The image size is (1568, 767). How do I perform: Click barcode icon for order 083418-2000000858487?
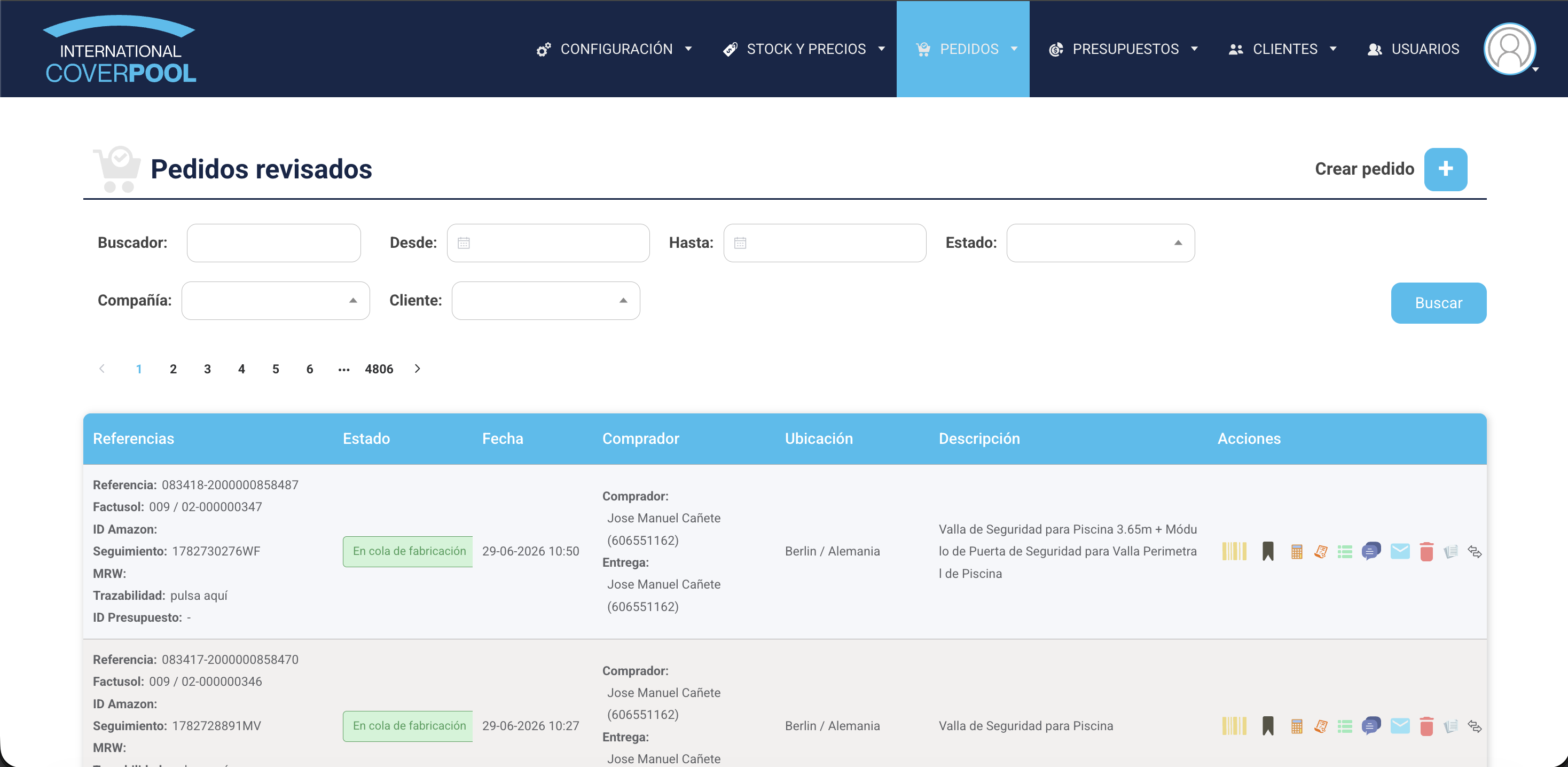pos(1234,552)
